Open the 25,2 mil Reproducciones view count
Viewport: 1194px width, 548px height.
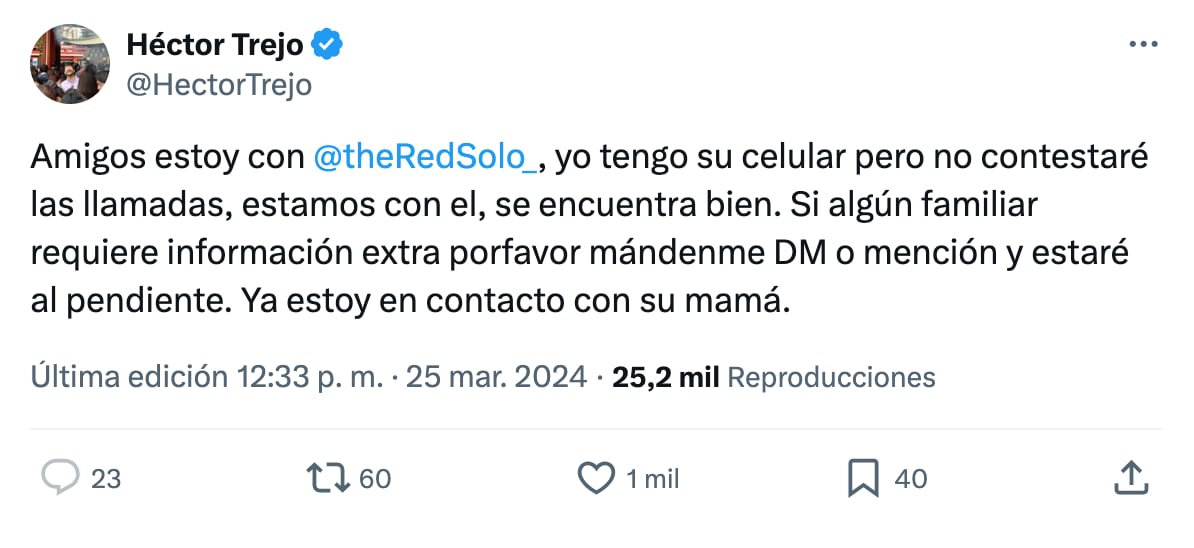click(x=774, y=377)
